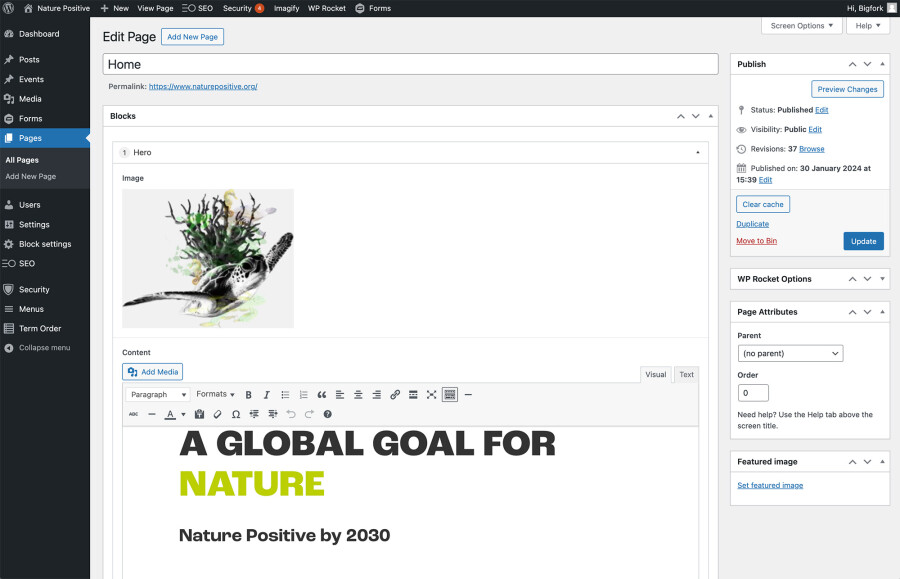
Task: Open the Add Media dialog
Action: tap(152, 371)
